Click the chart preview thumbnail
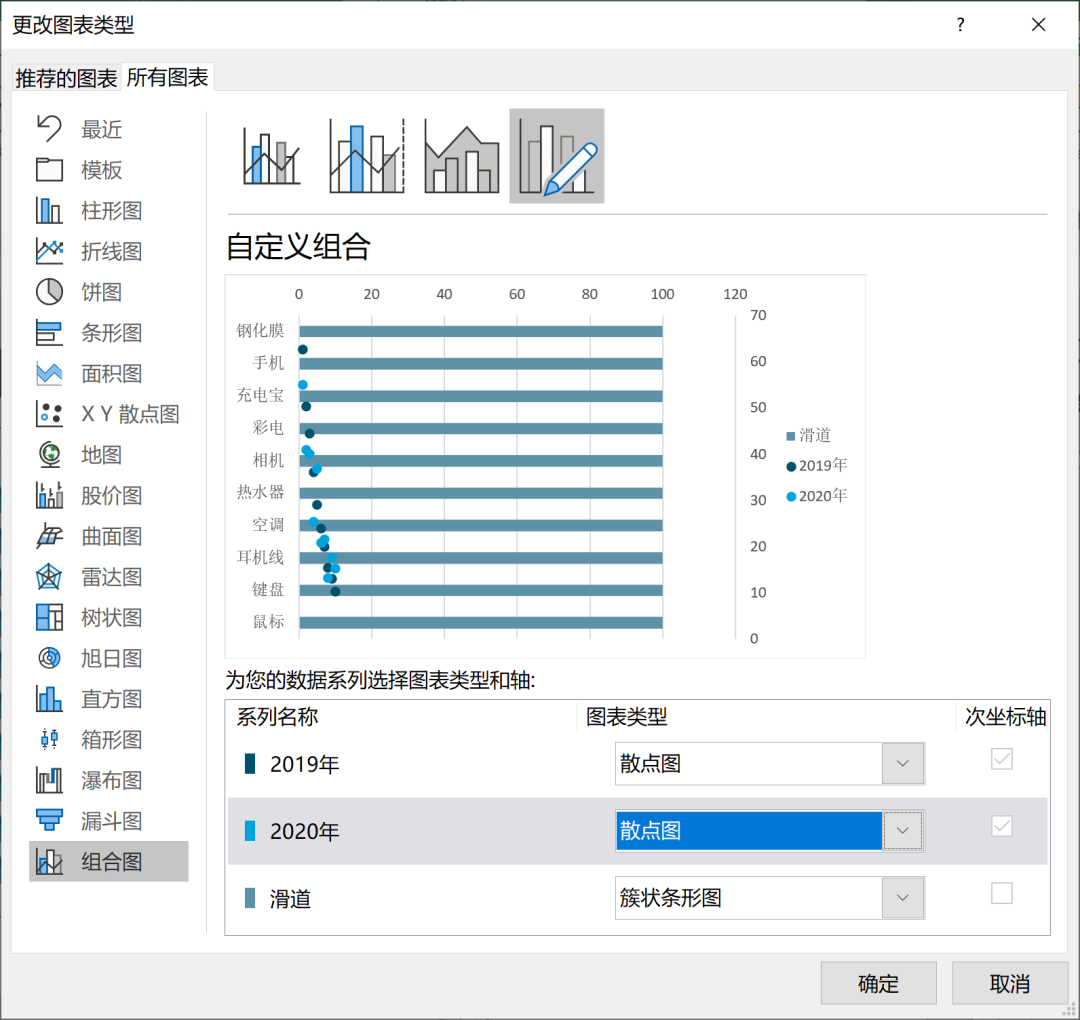1080x1020 pixels. tap(545, 466)
